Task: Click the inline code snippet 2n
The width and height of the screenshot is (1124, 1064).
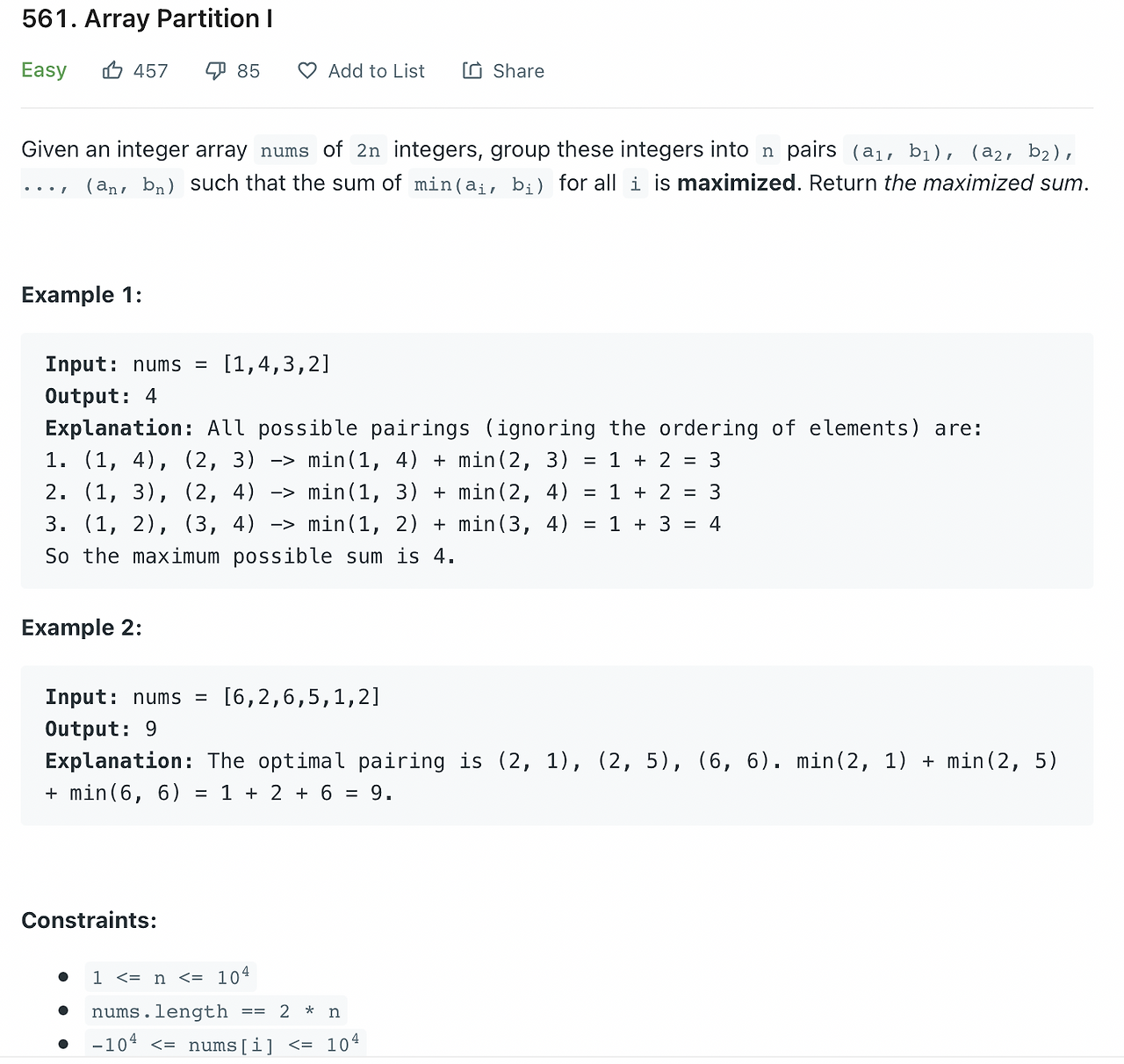Action: 368,150
